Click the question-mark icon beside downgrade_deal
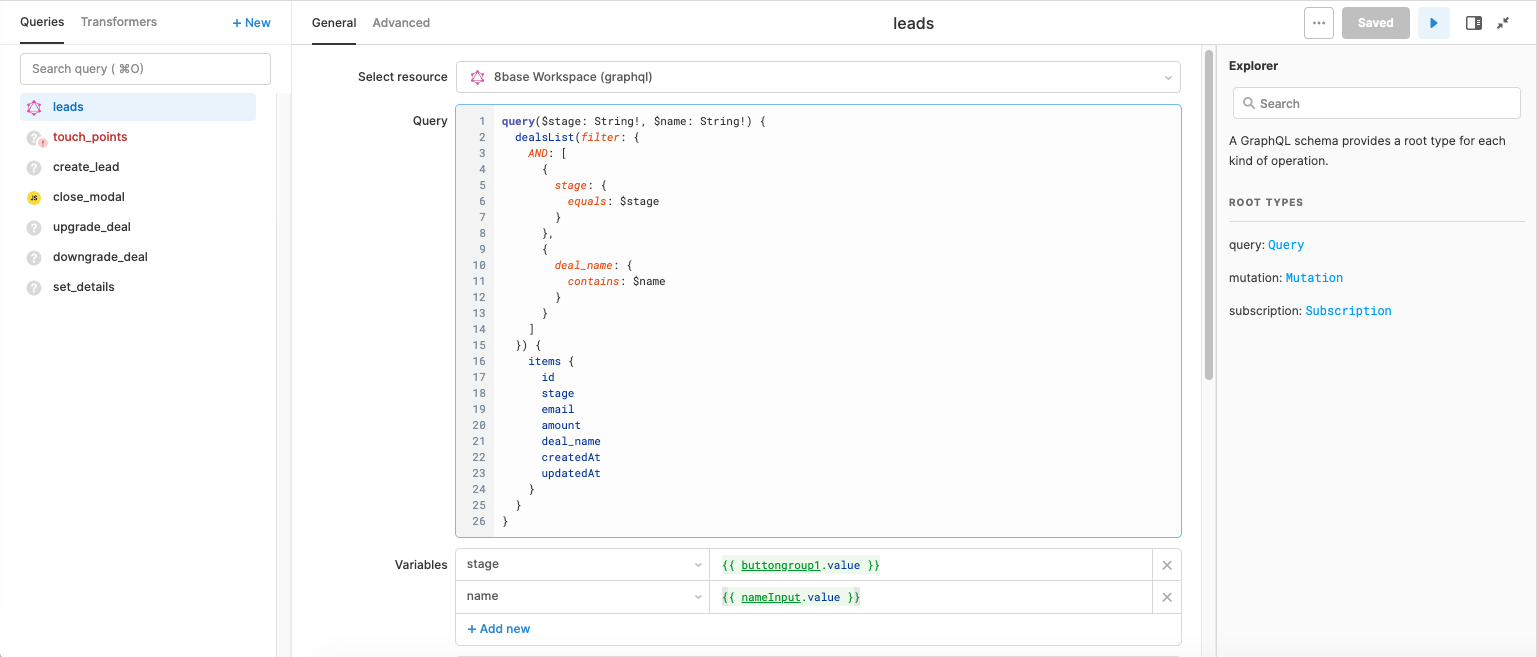The height and width of the screenshot is (657, 1537). pyautogui.click(x=34, y=257)
